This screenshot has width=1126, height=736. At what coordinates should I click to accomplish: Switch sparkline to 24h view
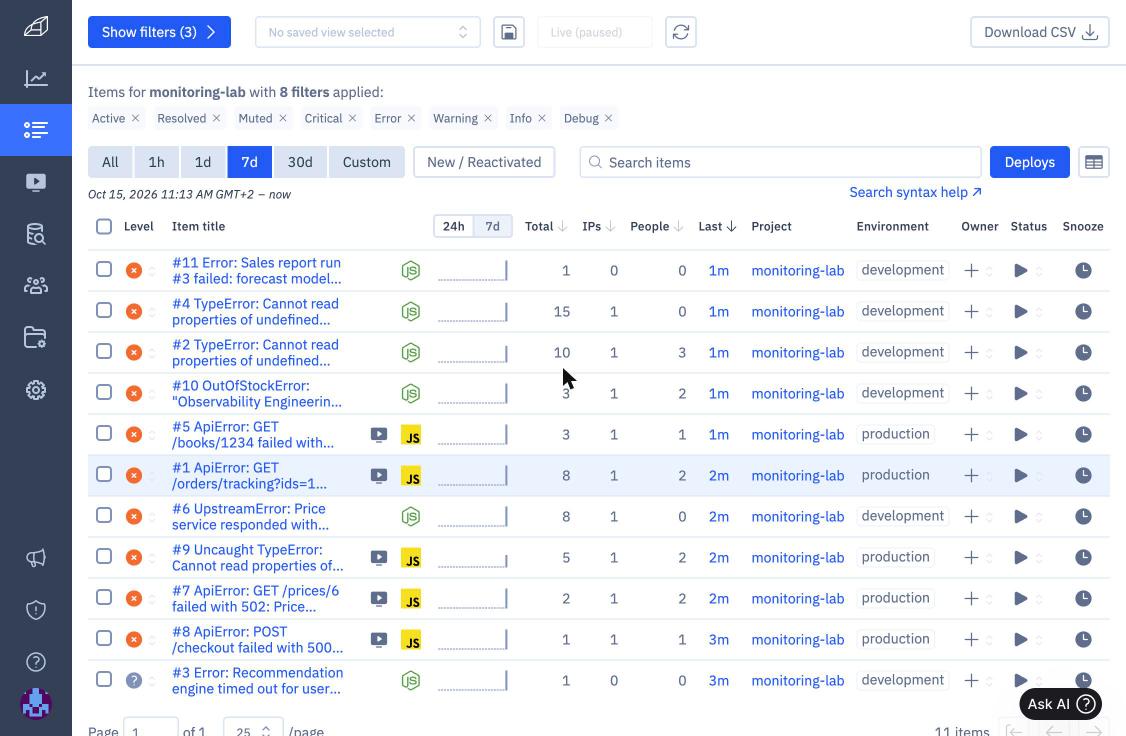click(453, 226)
